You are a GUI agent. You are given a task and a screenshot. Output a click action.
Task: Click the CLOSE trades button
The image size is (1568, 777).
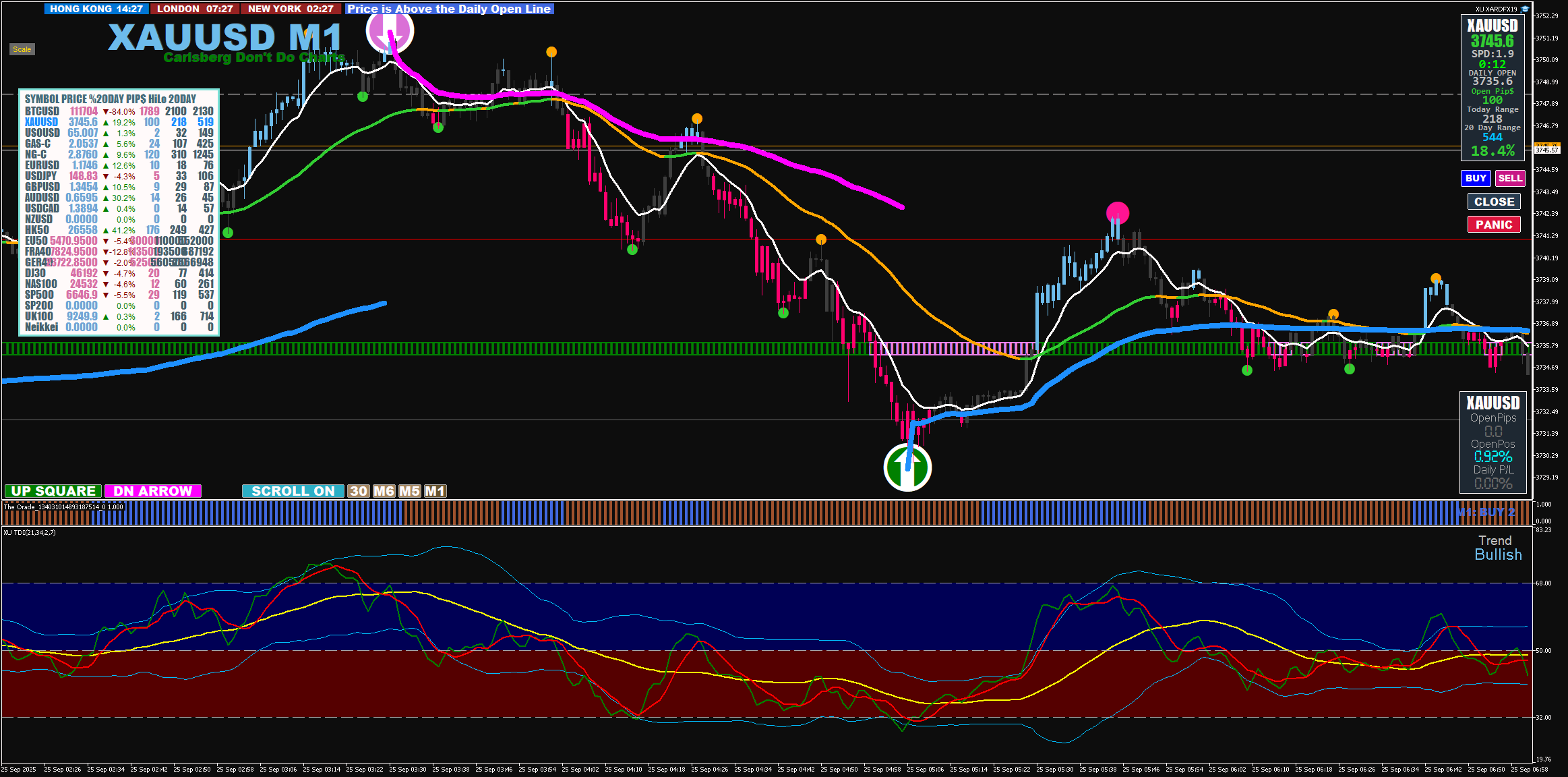point(1494,202)
